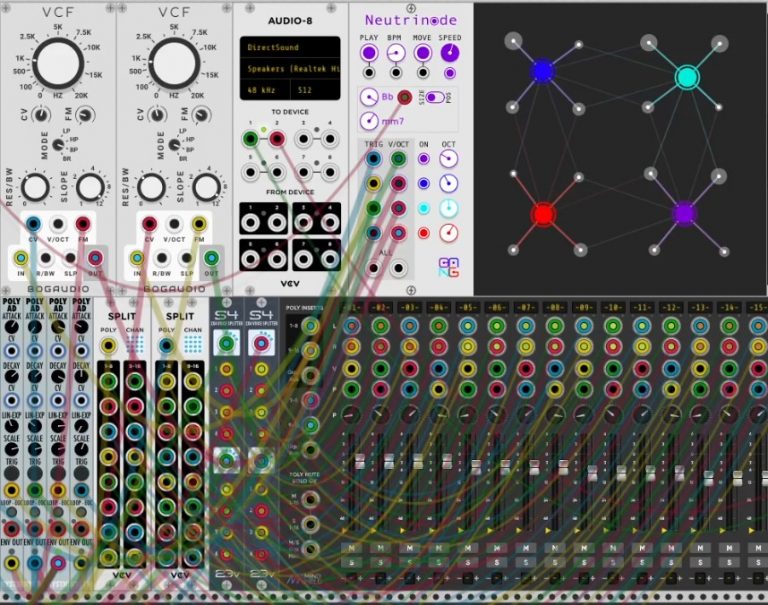Click the left SPLIT module POLY input jack
Image resolution: width=768 pixels, height=605 pixels.
(x=108, y=346)
